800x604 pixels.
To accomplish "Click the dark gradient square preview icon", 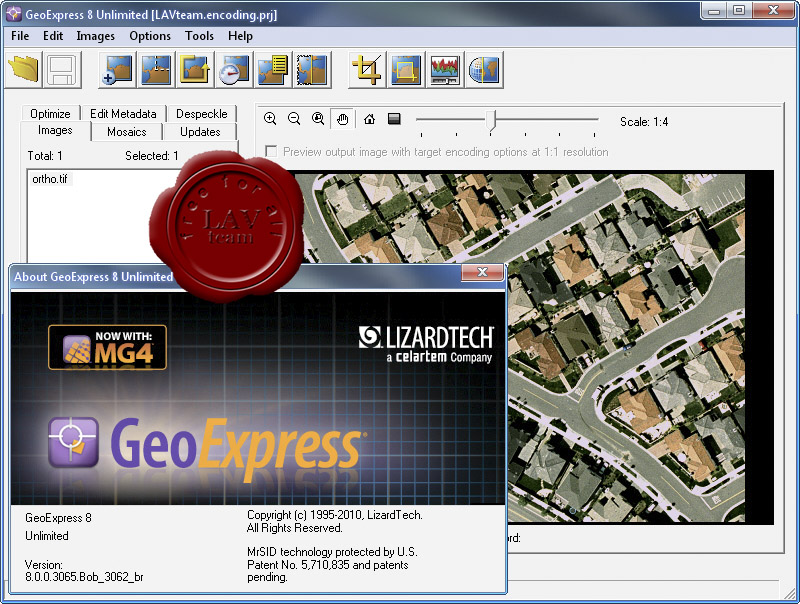I will pyautogui.click(x=394, y=119).
